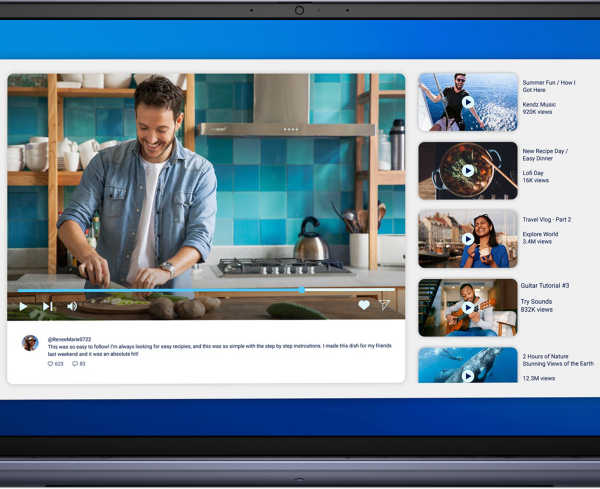Screen dimensions: 600x489
Task: Visit the Lofi Day channel
Action: [533, 173]
